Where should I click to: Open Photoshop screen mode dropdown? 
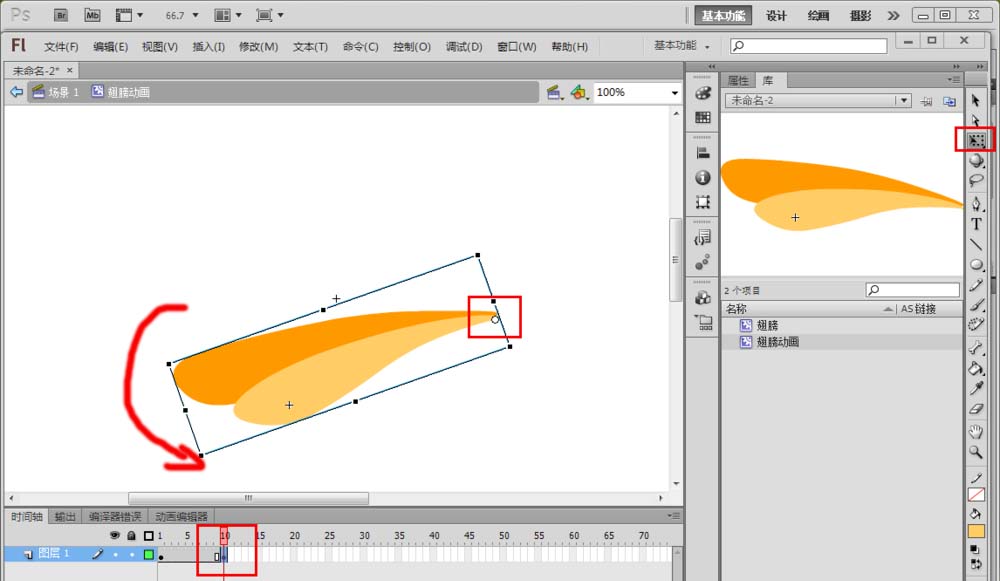pyautogui.click(x=270, y=15)
